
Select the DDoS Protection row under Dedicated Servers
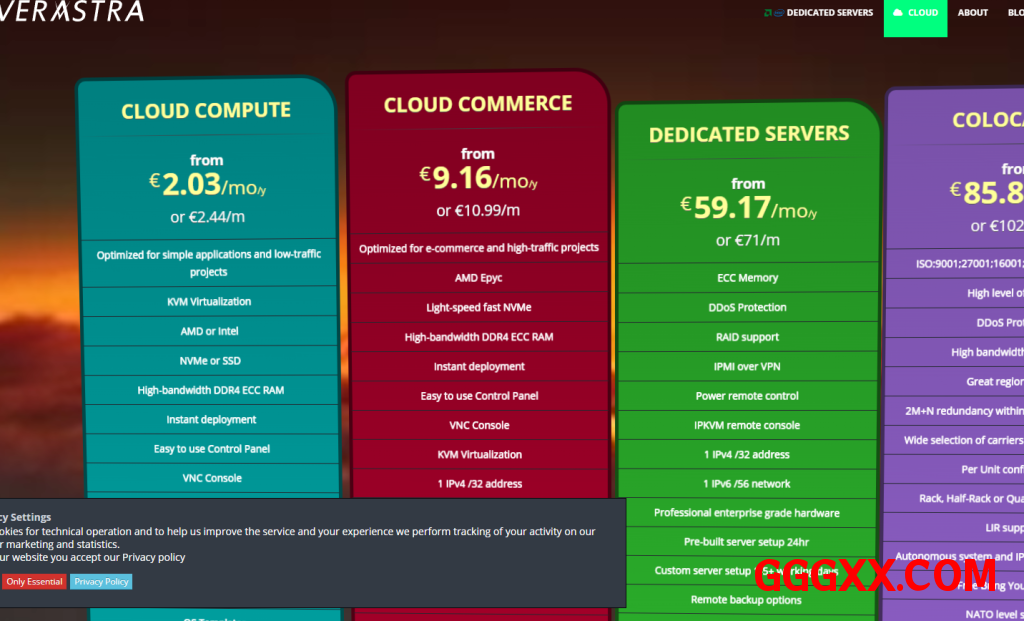point(747,307)
